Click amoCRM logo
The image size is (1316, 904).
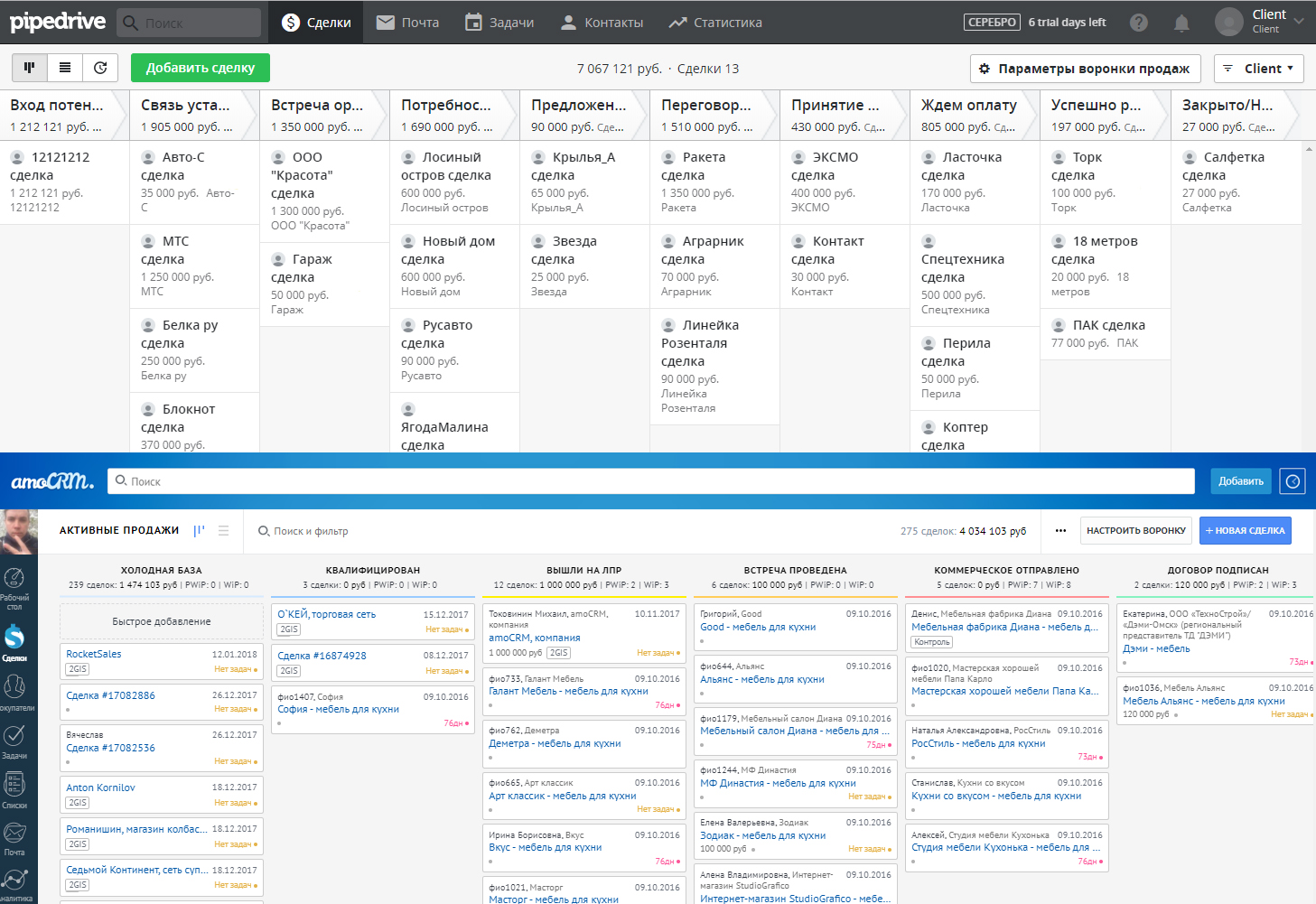pos(52,481)
